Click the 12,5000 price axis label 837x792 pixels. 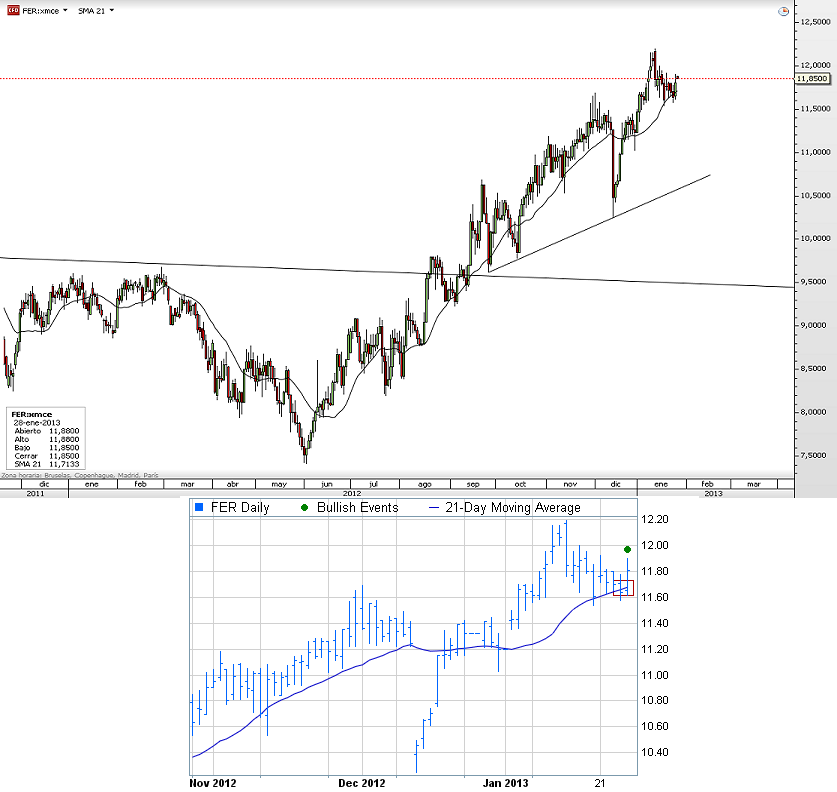pos(815,22)
